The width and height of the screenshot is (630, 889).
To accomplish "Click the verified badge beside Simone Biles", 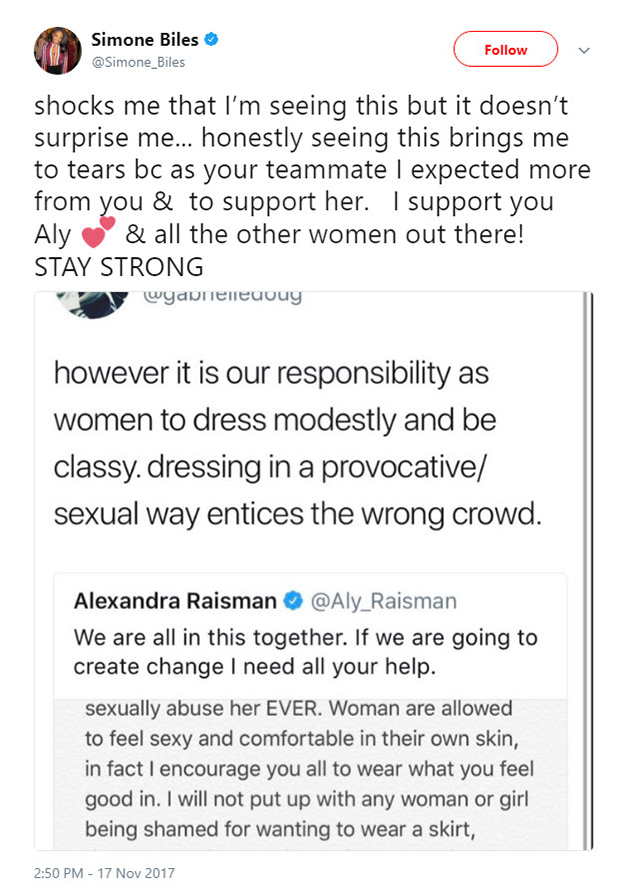I will 213,41.
